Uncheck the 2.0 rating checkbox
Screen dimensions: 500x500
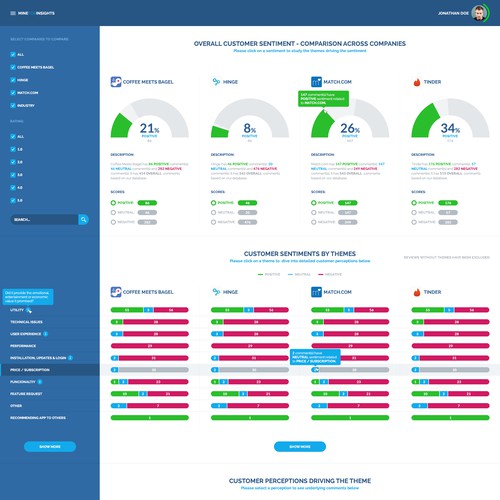(13, 162)
